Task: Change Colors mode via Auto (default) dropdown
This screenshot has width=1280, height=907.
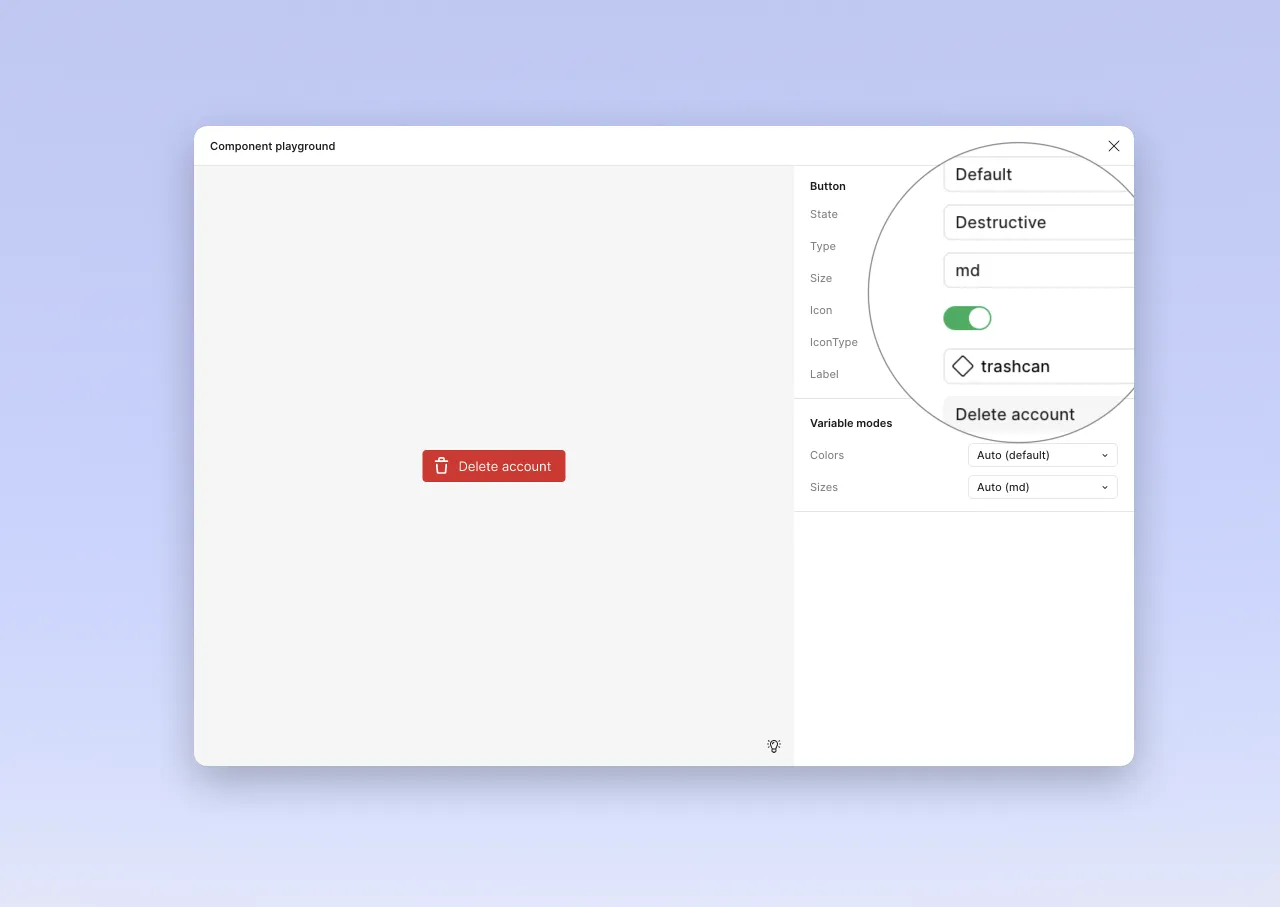Action: tap(1042, 455)
